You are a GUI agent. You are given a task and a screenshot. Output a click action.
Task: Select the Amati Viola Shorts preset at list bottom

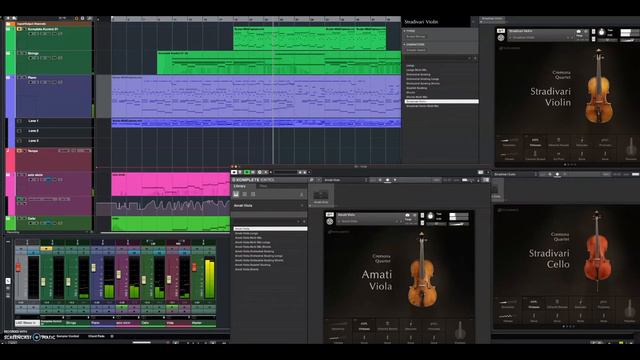point(247,269)
